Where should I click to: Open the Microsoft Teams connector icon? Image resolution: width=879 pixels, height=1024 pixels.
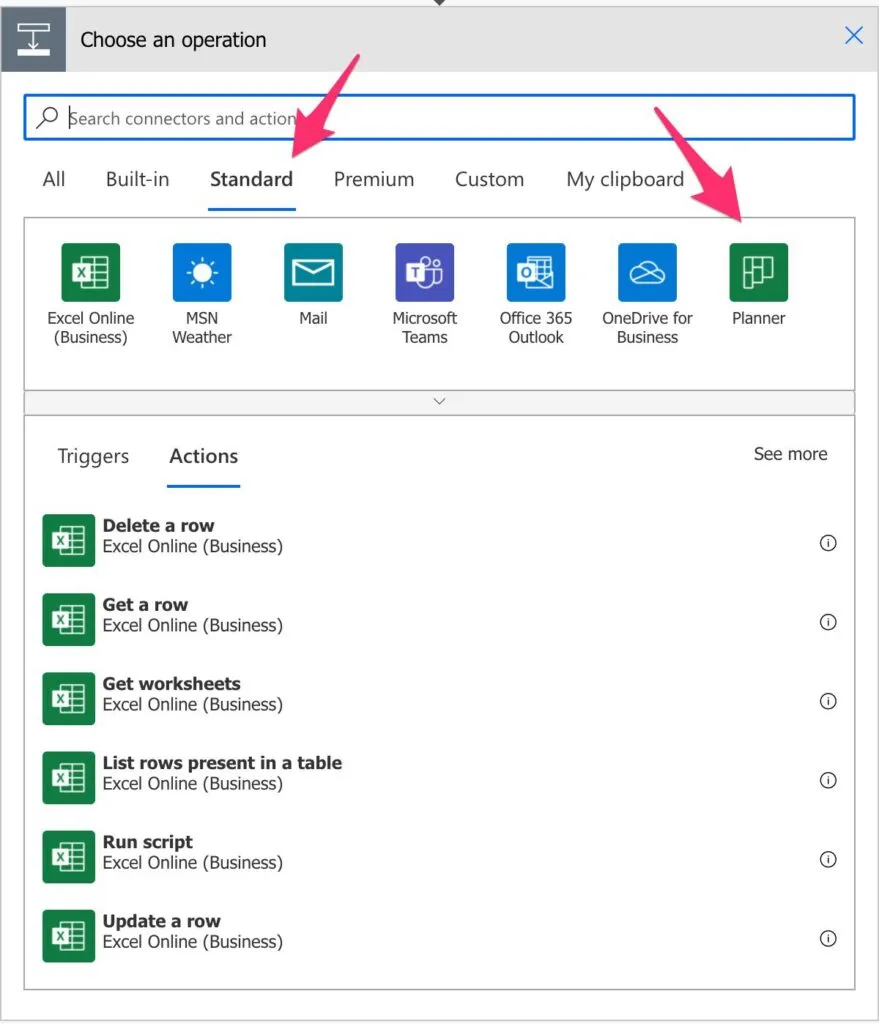point(424,272)
